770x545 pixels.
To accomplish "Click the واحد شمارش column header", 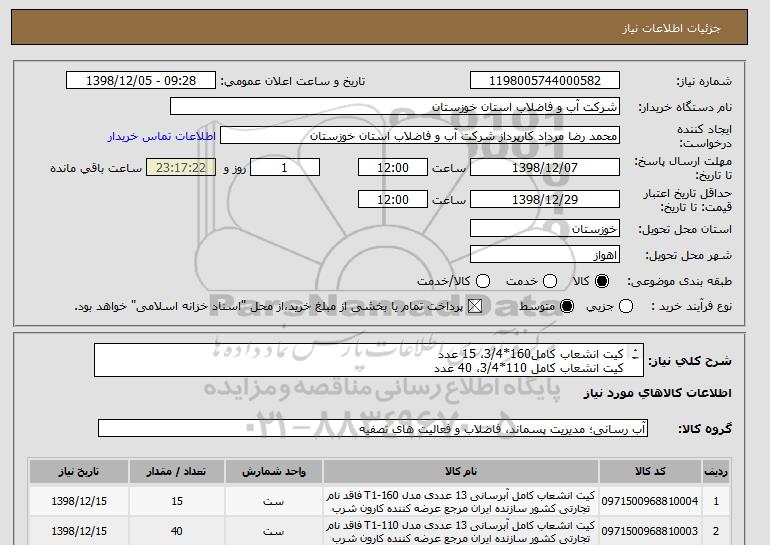I will 274,471.
